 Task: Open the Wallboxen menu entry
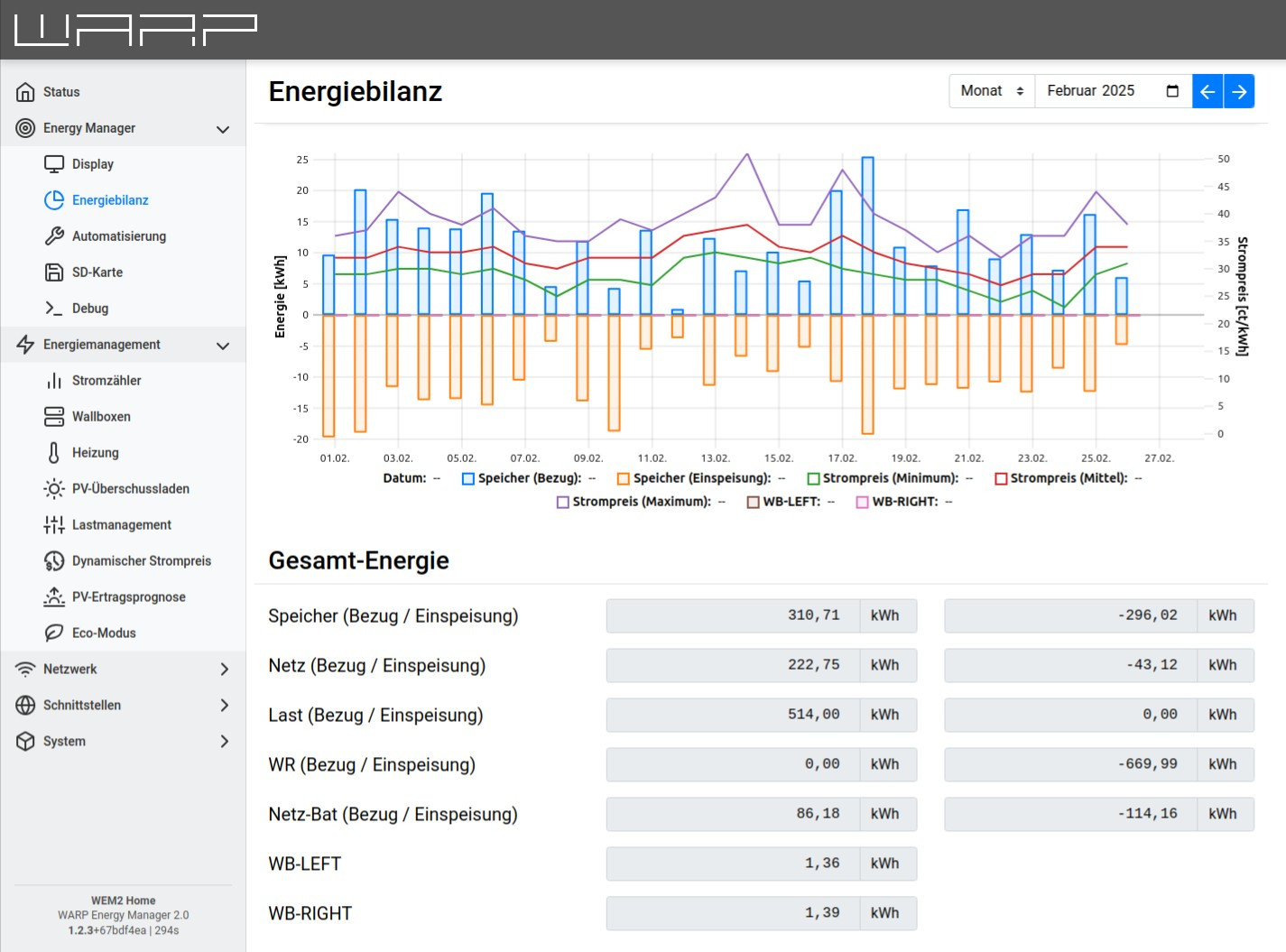[101, 417]
